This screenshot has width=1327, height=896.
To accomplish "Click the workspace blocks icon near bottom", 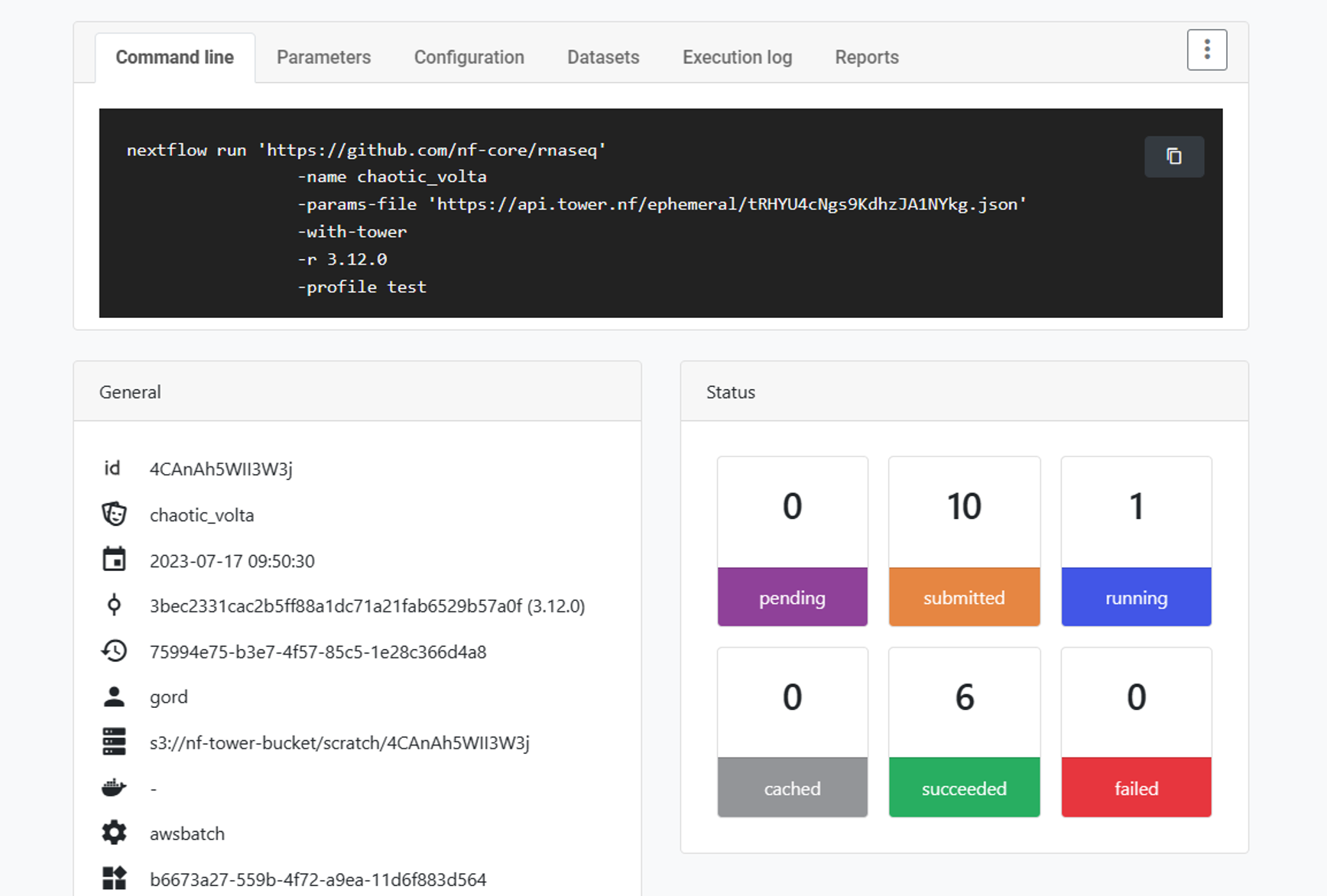I will 114,878.
